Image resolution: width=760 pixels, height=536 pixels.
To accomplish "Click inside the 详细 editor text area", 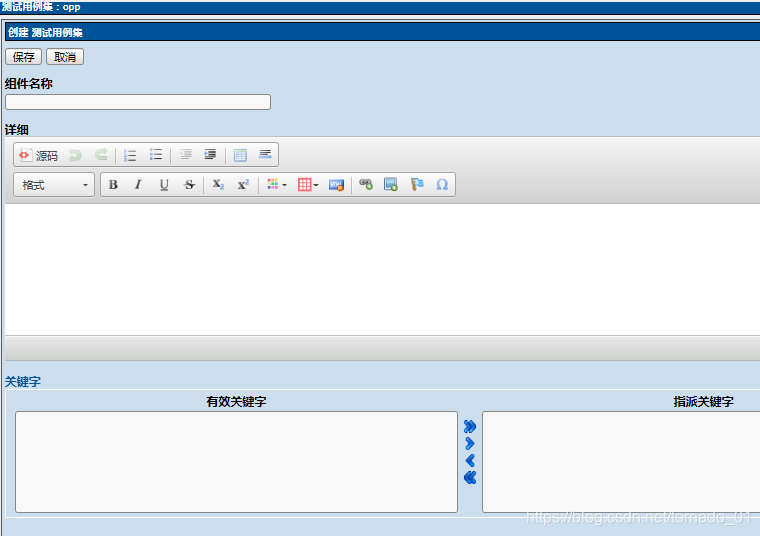I will 382,269.
